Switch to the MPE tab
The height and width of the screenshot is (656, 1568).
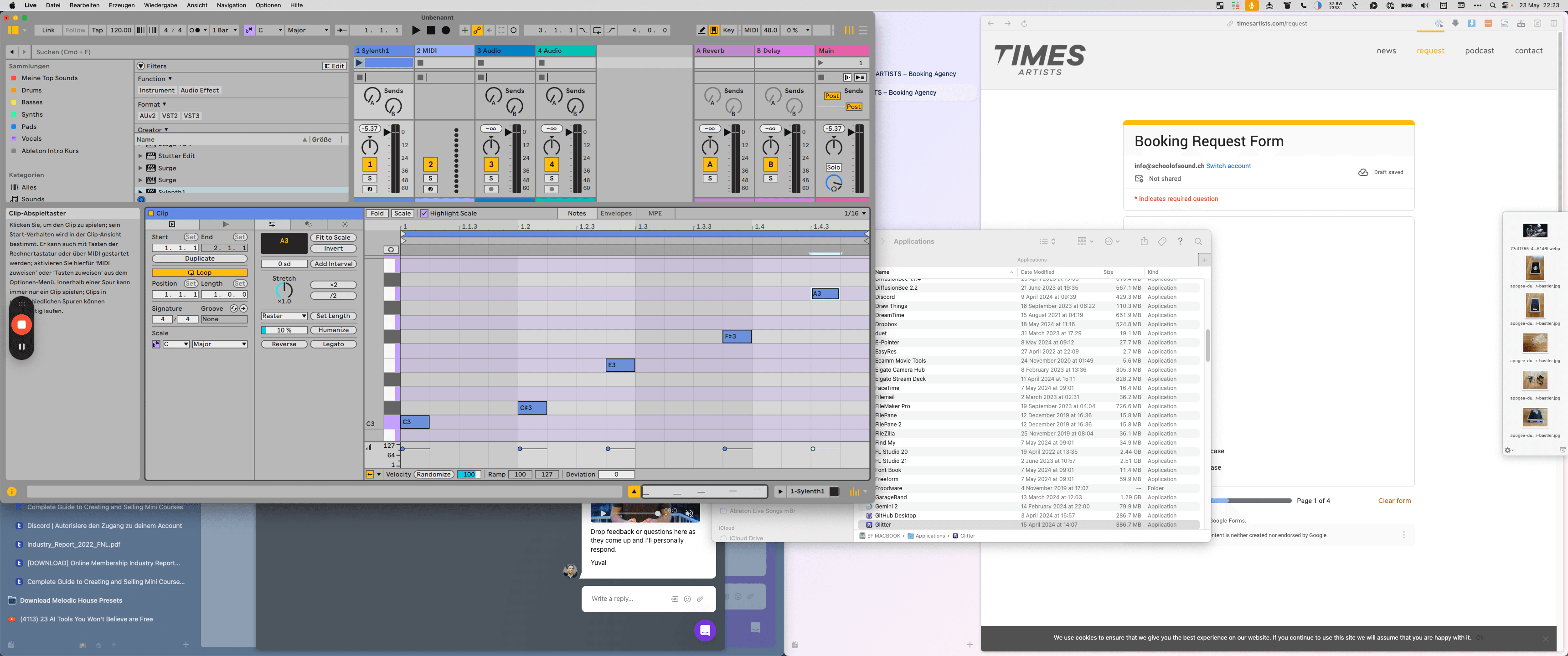point(655,214)
